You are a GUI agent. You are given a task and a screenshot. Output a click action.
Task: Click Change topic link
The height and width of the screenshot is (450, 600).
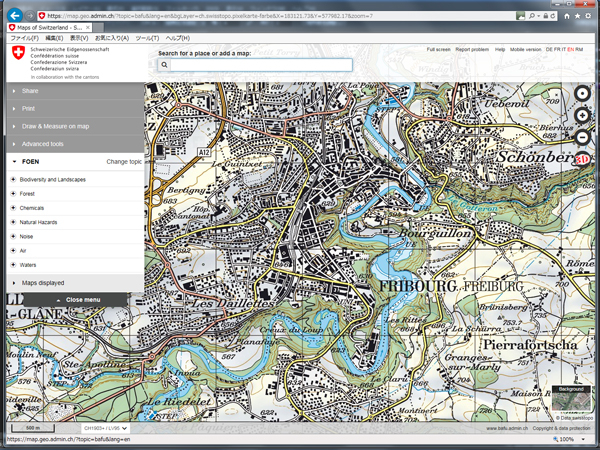[x=124, y=161]
